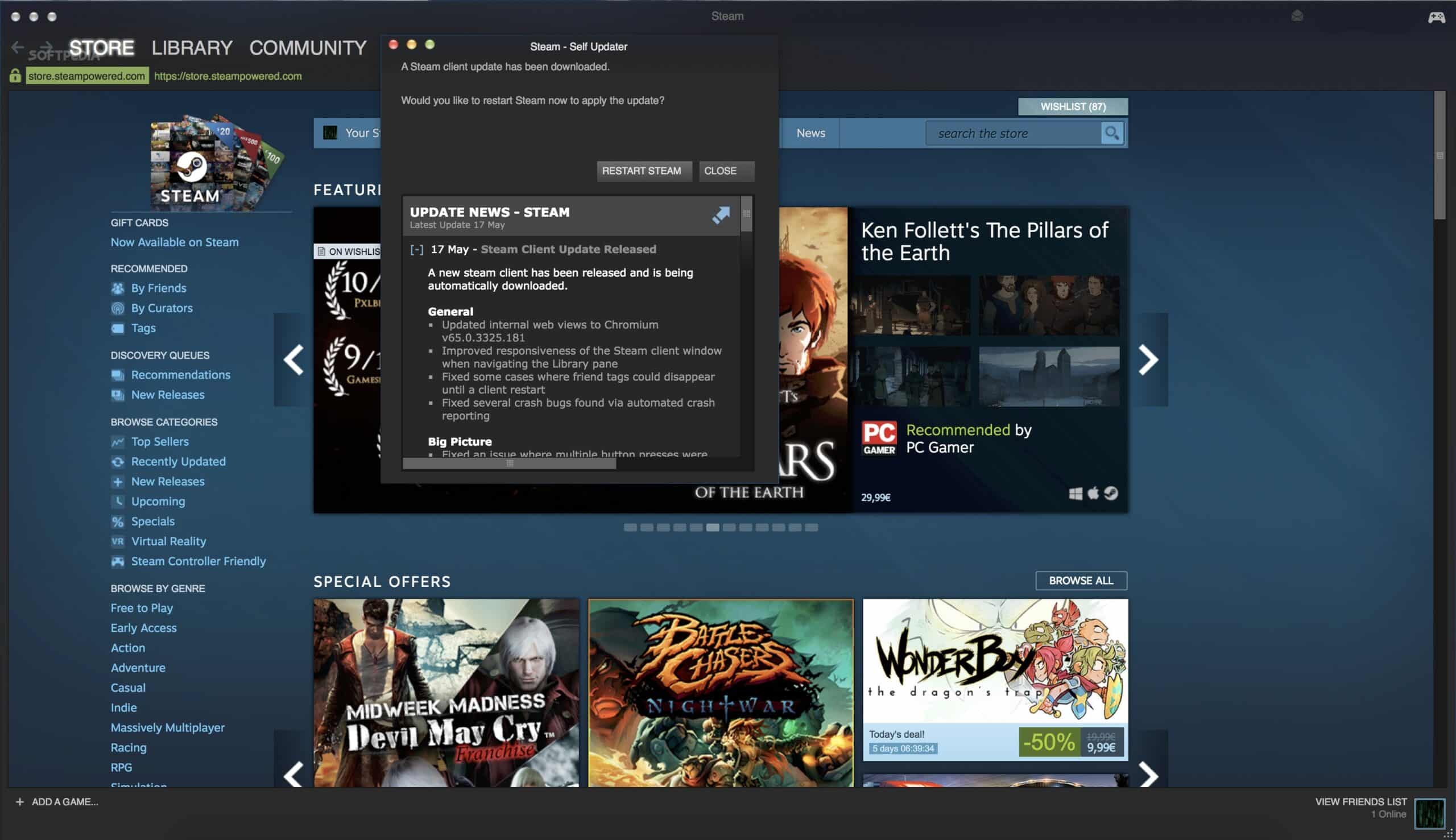Screen dimensions: 1456x840
Task: Open the Free to Play genre link
Action: point(142,608)
